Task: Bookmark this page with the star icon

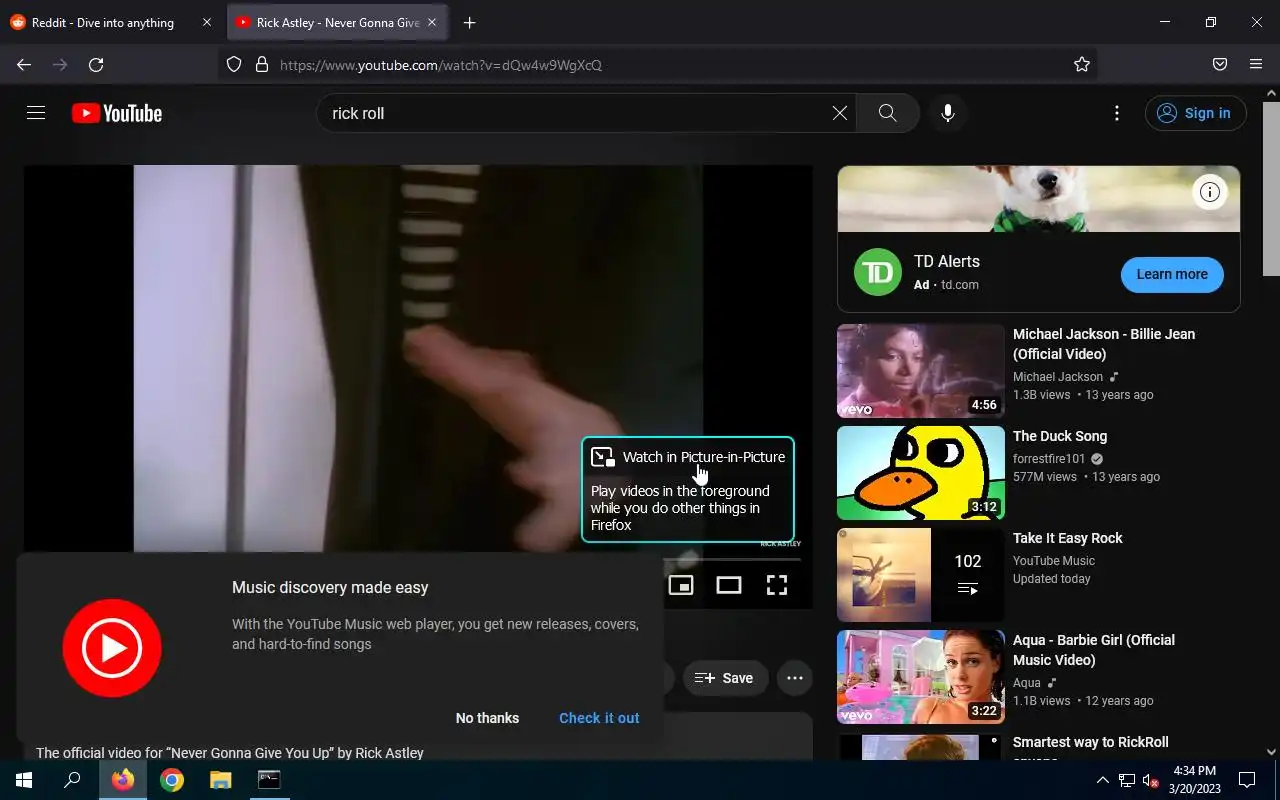Action: pyautogui.click(x=1082, y=64)
